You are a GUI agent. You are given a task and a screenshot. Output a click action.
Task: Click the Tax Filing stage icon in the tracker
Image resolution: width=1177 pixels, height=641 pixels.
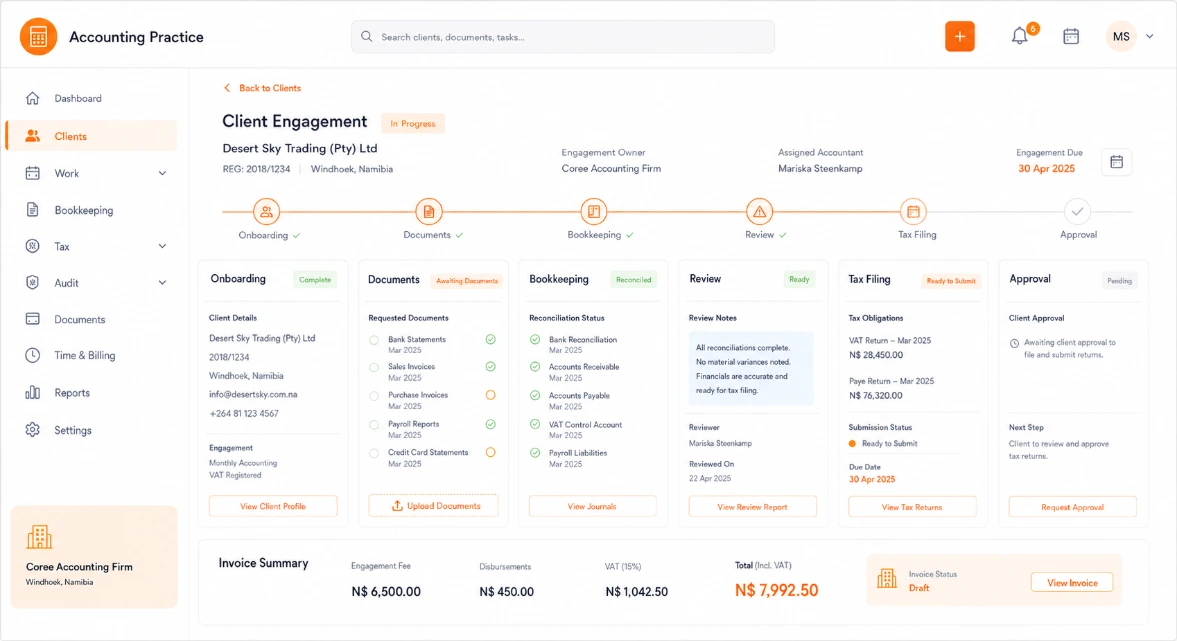click(x=913, y=212)
